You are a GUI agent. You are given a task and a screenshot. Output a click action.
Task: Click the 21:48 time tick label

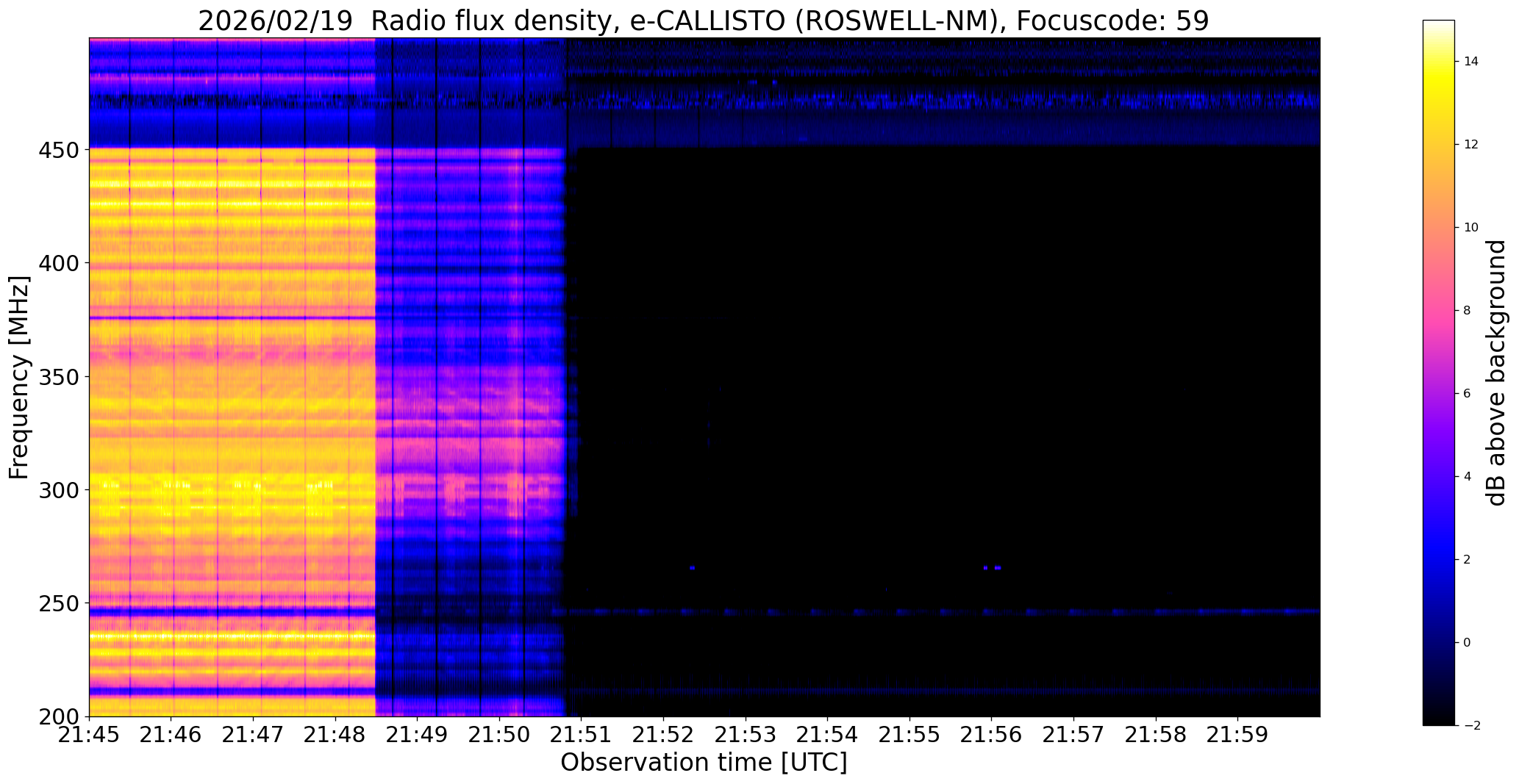[x=335, y=736]
